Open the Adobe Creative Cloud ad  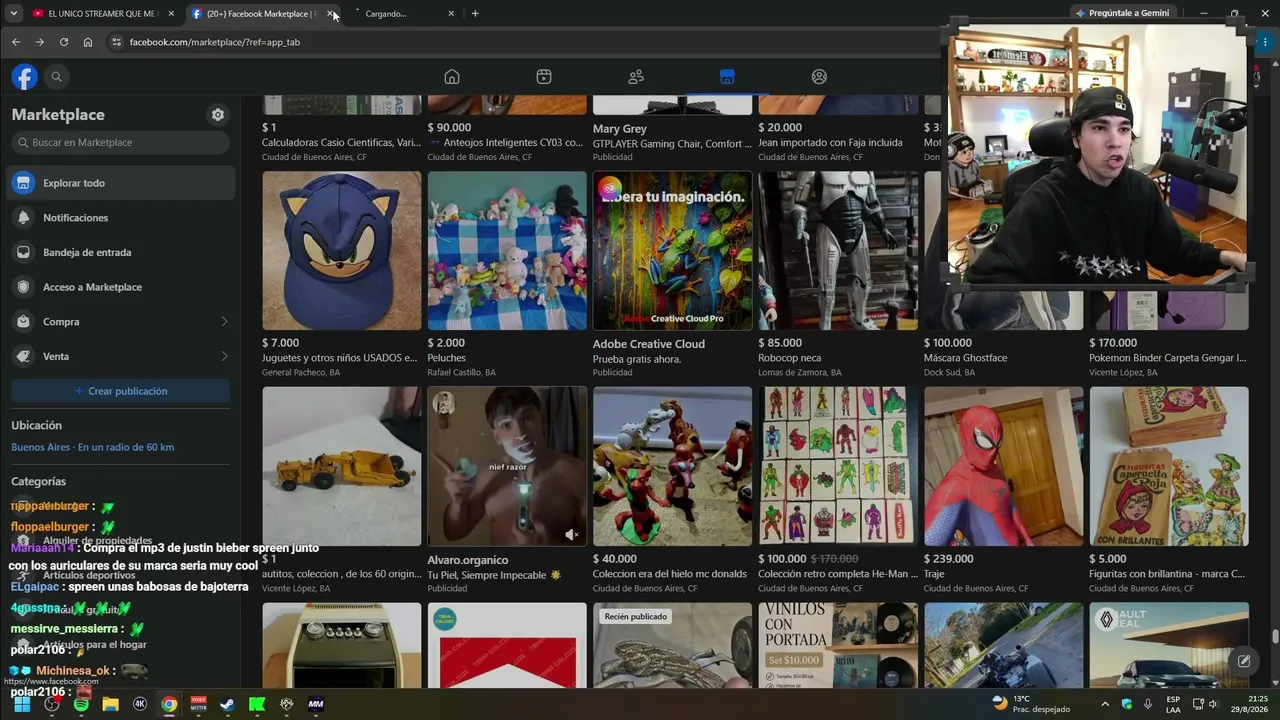672,251
